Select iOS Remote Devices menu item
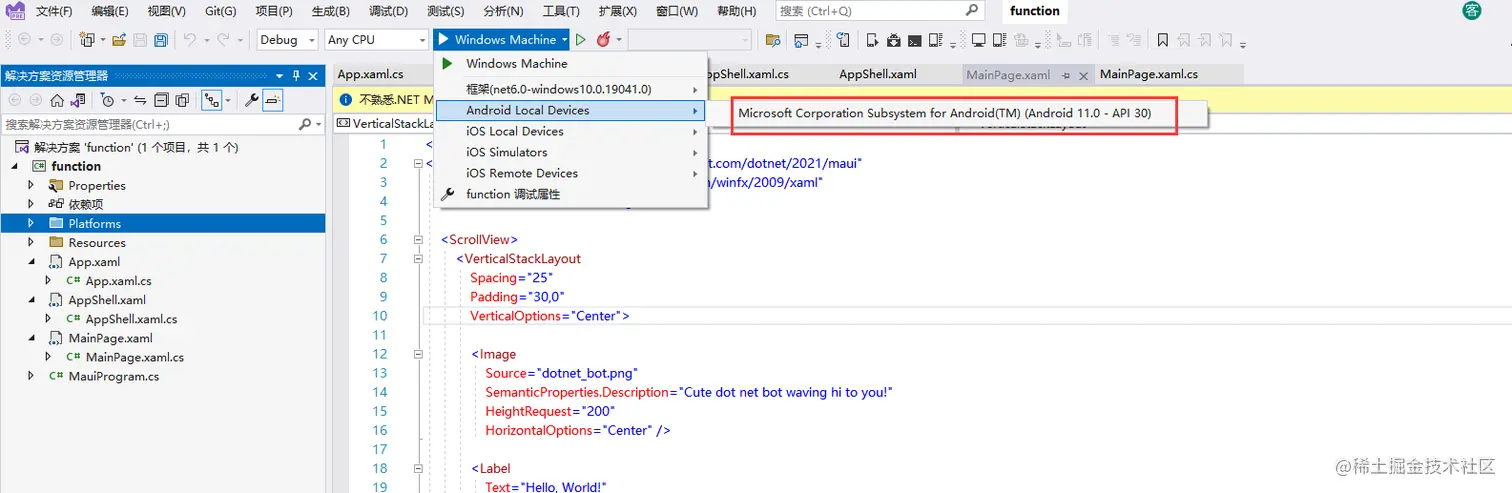This screenshot has height=493, width=1512. click(x=571, y=173)
